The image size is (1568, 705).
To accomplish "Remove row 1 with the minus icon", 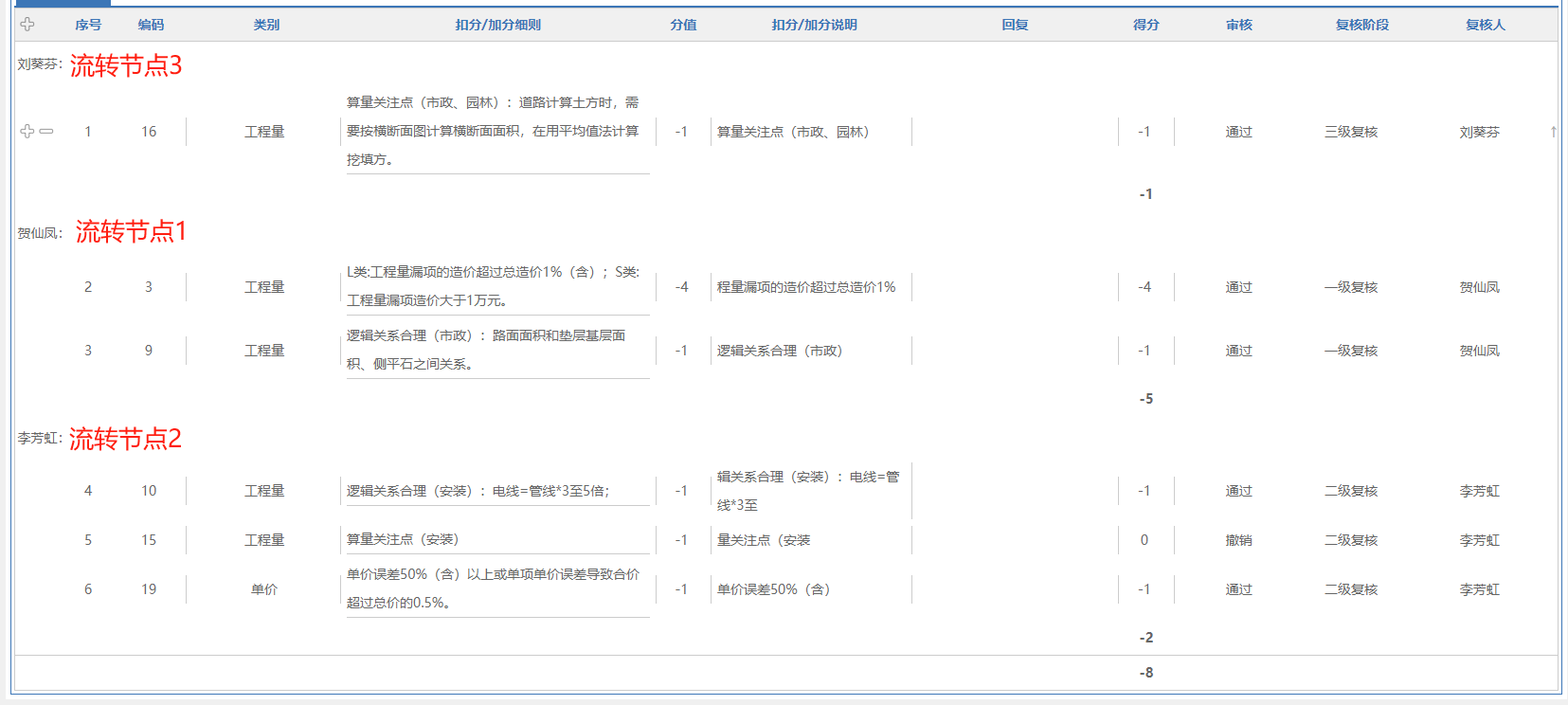I will click(46, 132).
